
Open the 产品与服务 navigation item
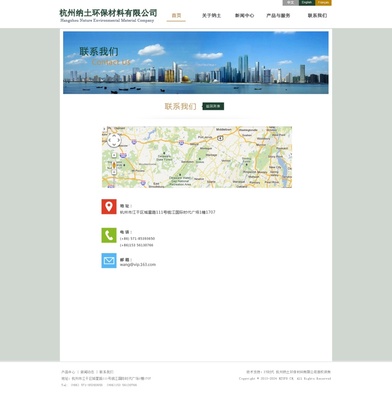[x=278, y=15]
